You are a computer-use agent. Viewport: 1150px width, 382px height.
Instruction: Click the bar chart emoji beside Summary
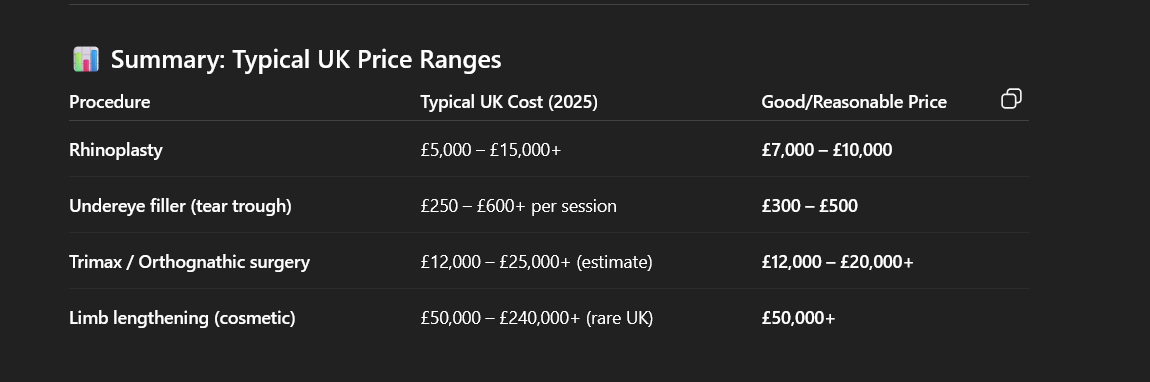point(86,59)
